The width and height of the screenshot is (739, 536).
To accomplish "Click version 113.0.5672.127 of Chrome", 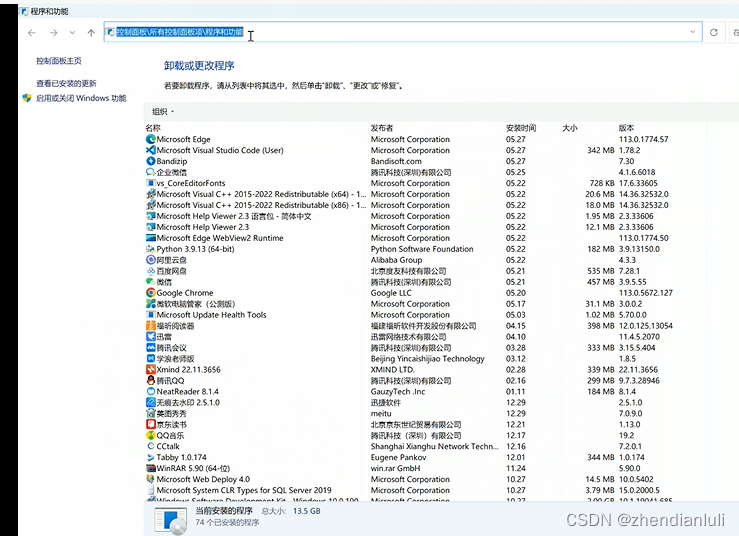I will point(646,293).
